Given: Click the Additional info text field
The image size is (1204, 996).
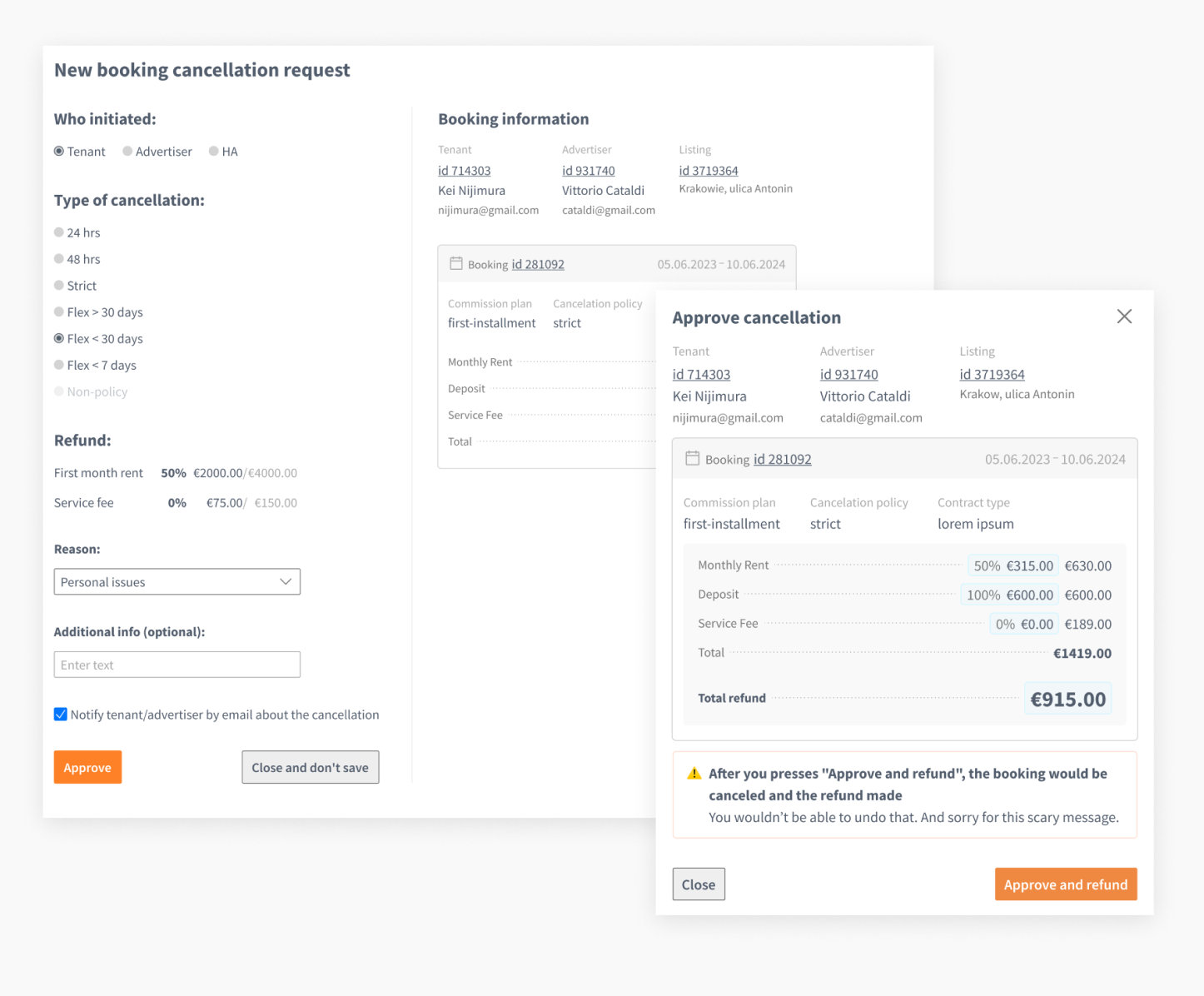Looking at the screenshot, I should tap(177, 665).
